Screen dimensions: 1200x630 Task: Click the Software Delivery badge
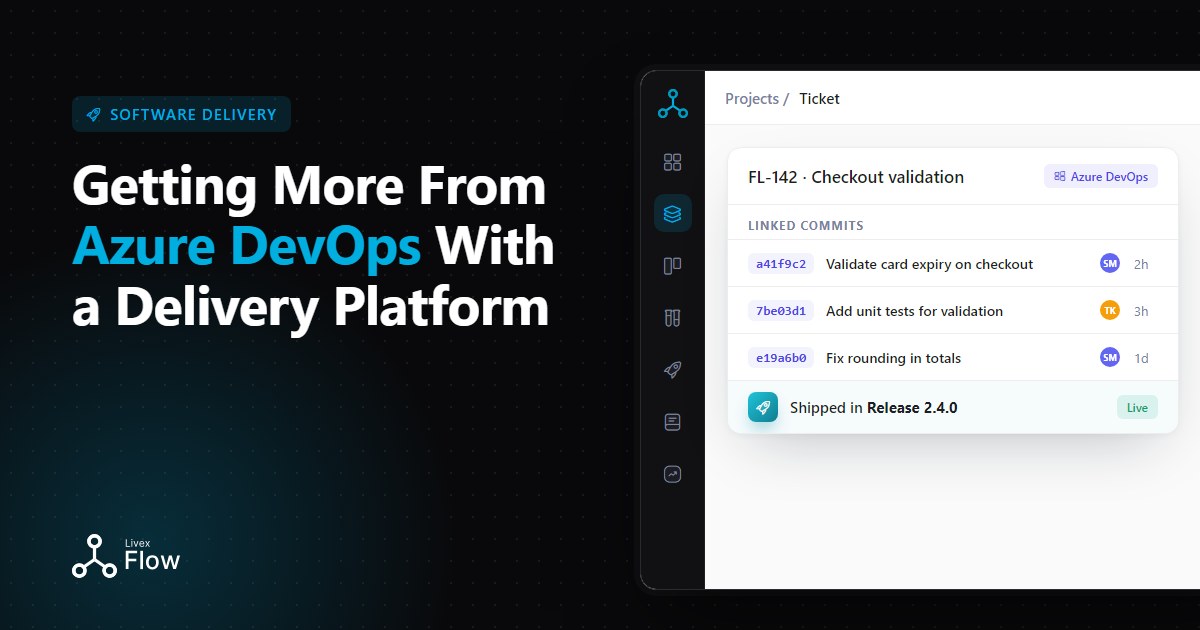tap(181, 114)
